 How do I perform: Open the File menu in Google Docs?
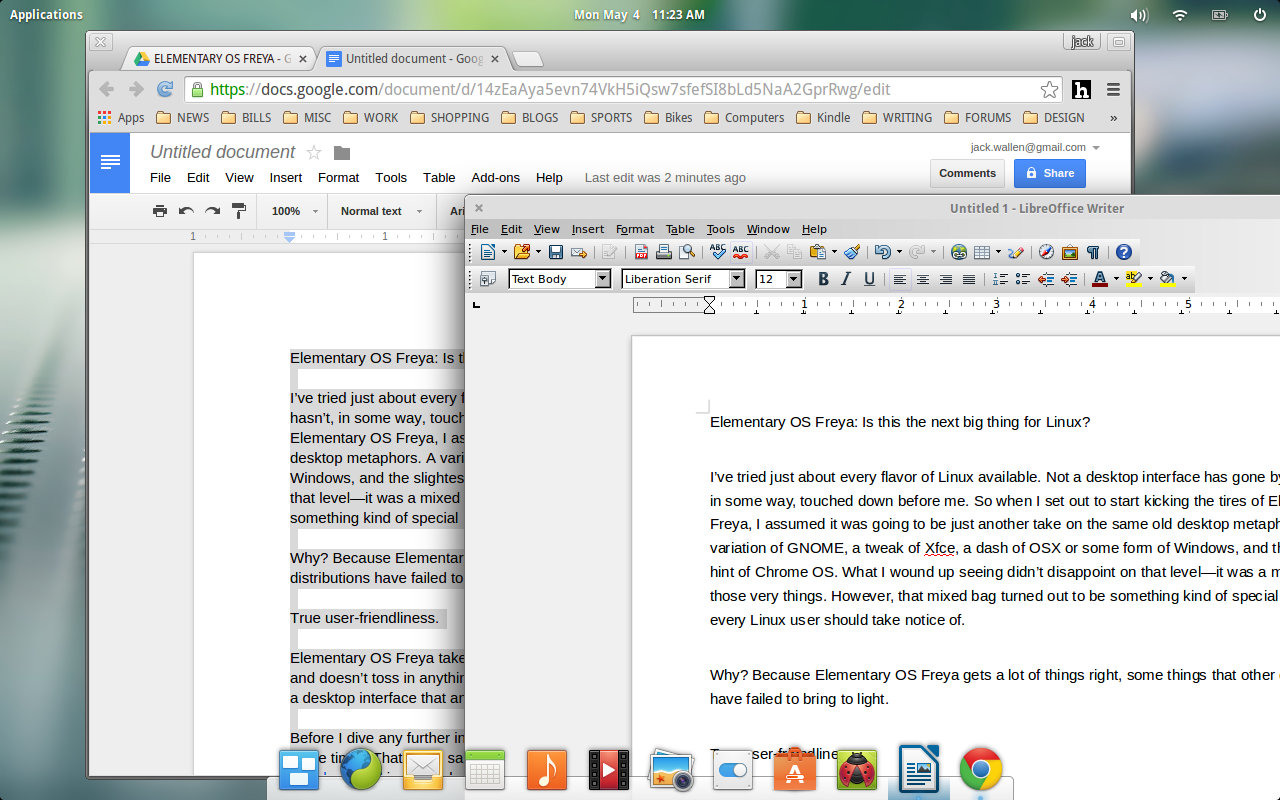click(160, 177)
